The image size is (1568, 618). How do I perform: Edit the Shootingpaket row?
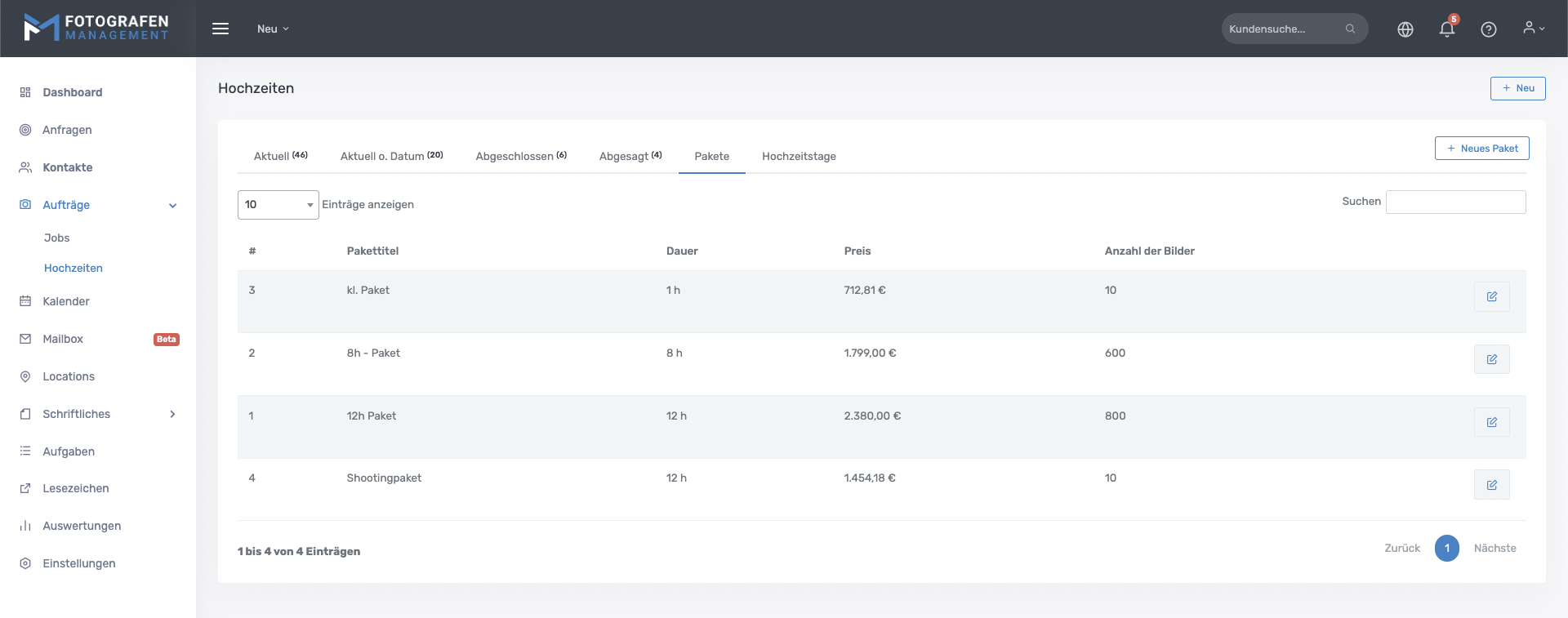1491,485
